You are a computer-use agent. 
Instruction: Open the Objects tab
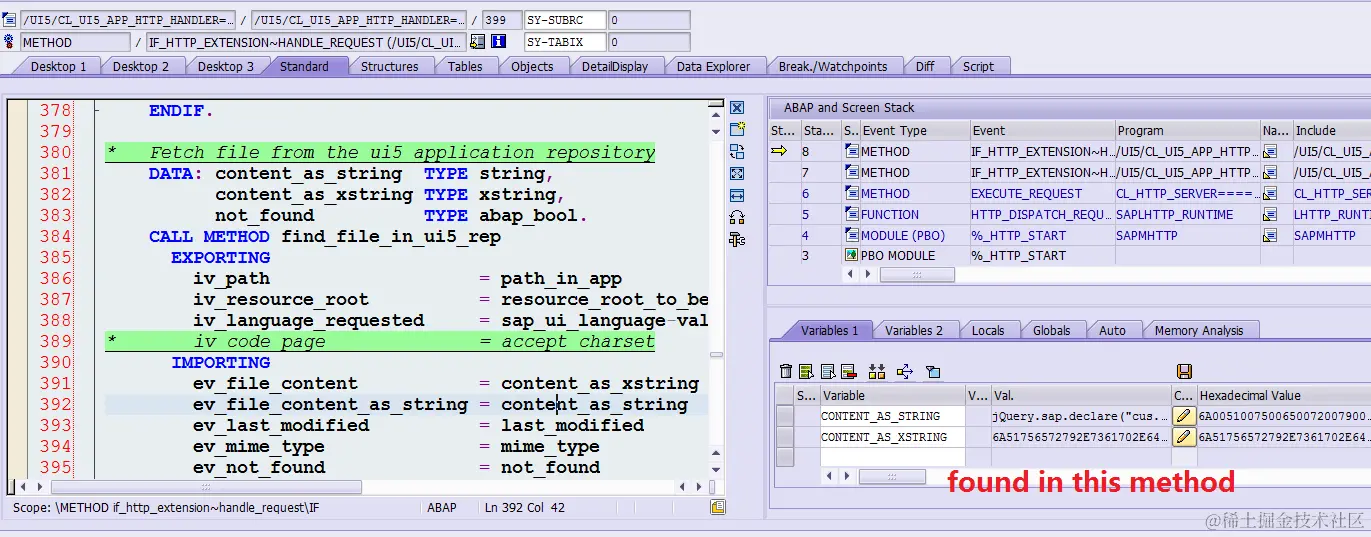(x=532, y=66)
